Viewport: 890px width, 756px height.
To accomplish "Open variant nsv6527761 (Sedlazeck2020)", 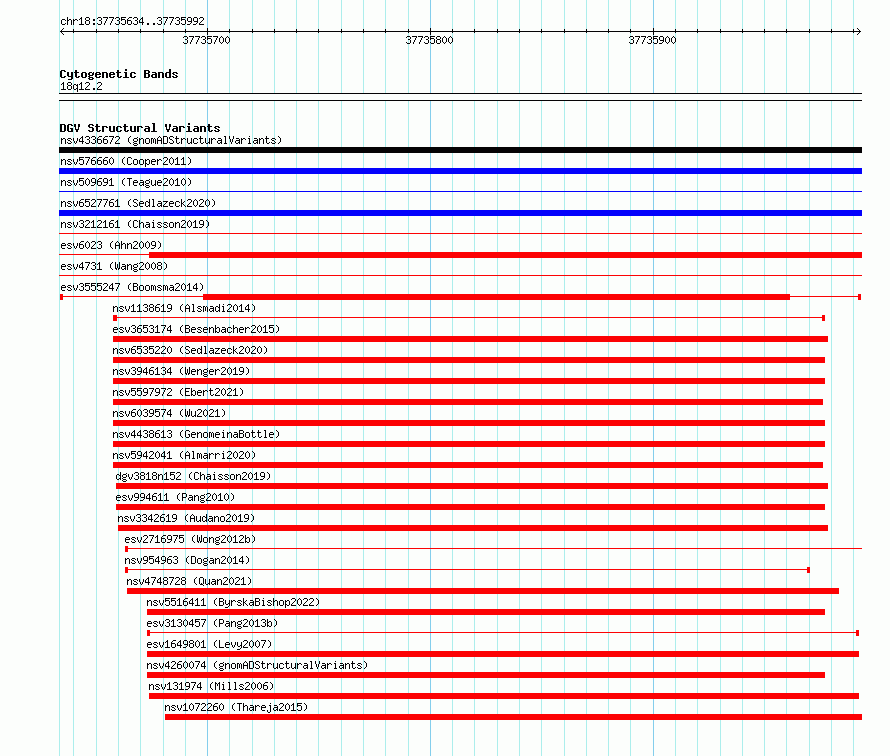I will coord(138,203).
